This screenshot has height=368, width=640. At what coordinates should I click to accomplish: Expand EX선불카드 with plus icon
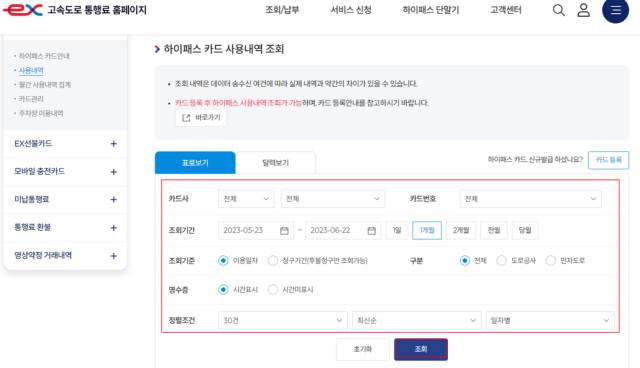pos(113,144)
